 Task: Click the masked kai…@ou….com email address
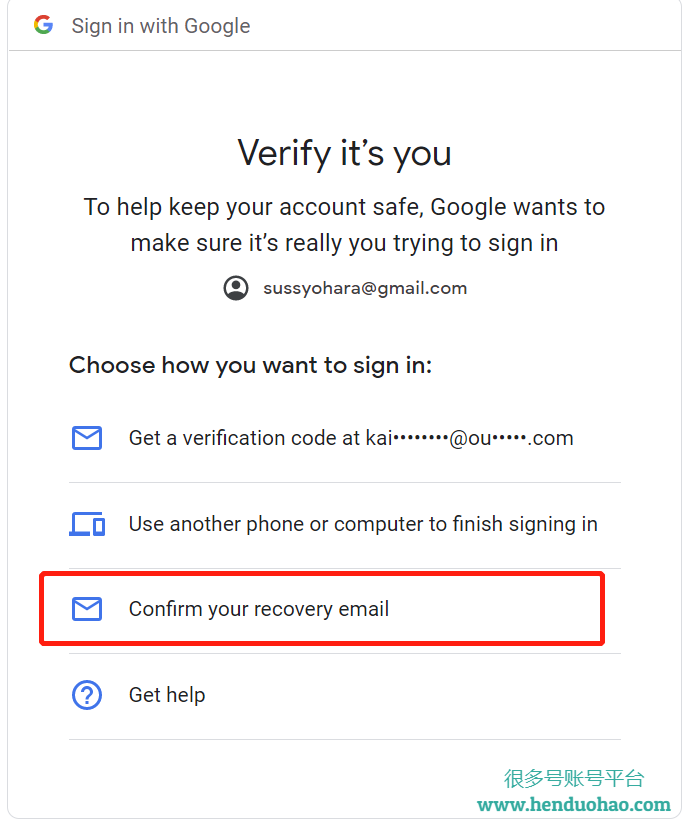(469, 438)
